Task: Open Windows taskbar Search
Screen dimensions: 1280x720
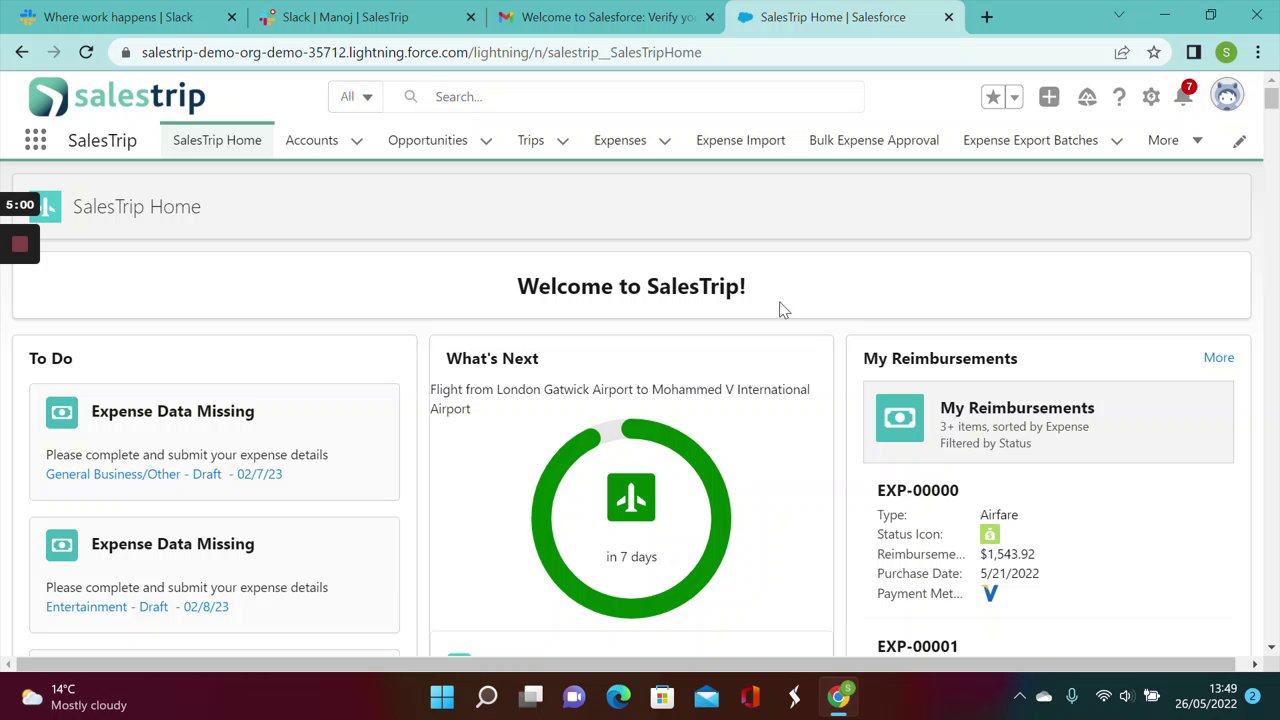Action: (487, 696)
